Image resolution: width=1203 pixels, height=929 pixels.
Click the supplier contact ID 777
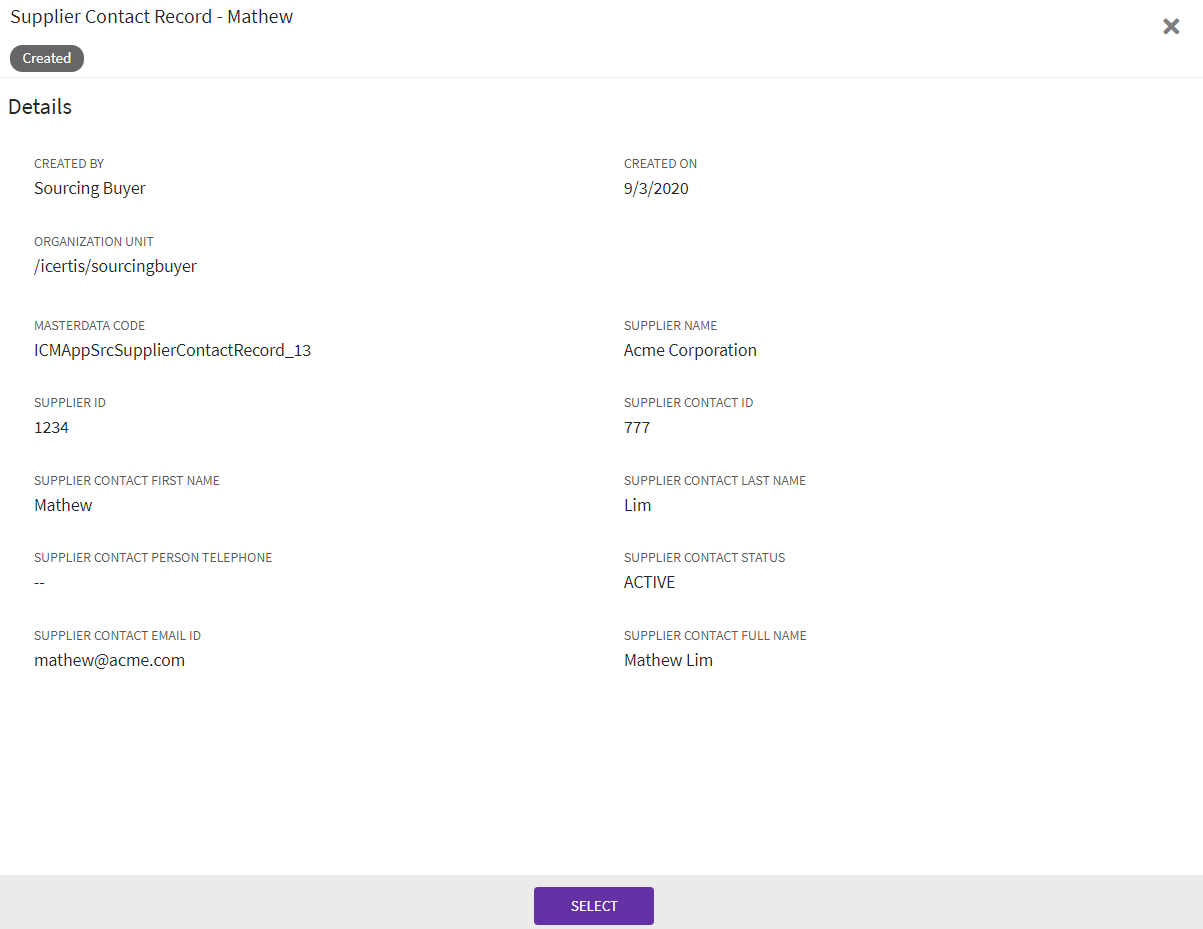coord(637,427)
